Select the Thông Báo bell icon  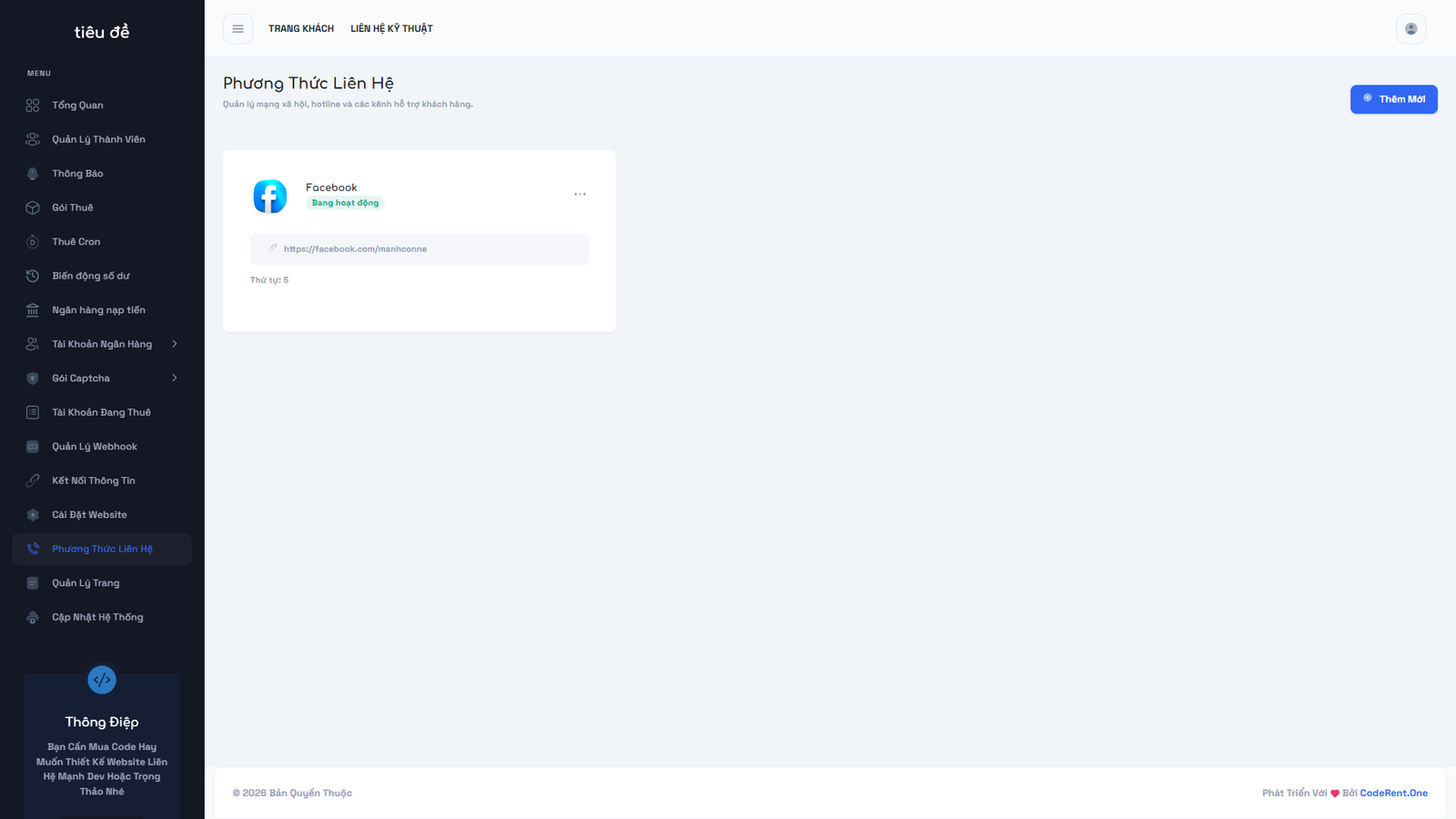click(33, 174)
